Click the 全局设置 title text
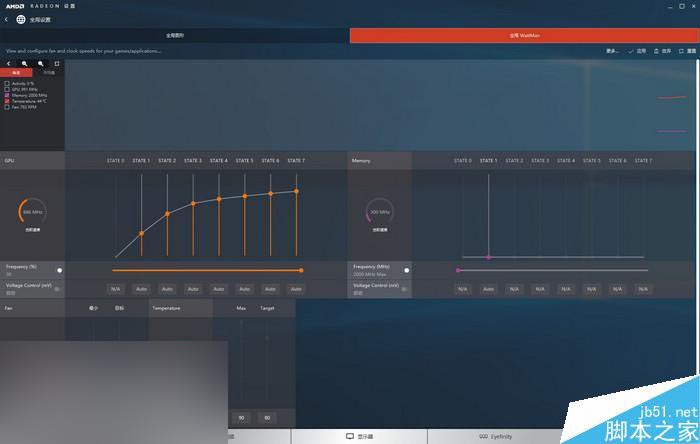Image resolution: width=700 pixels, height=444 pixels. 40,20
